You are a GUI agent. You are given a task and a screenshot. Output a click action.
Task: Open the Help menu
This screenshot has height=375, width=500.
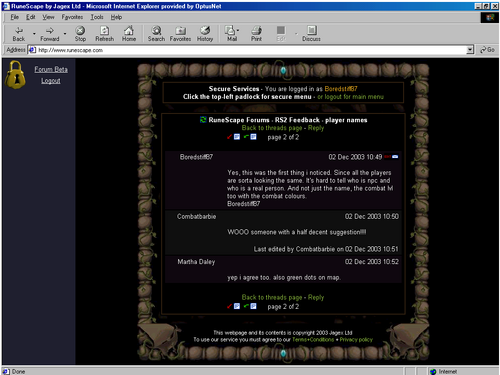coord(116,17)
